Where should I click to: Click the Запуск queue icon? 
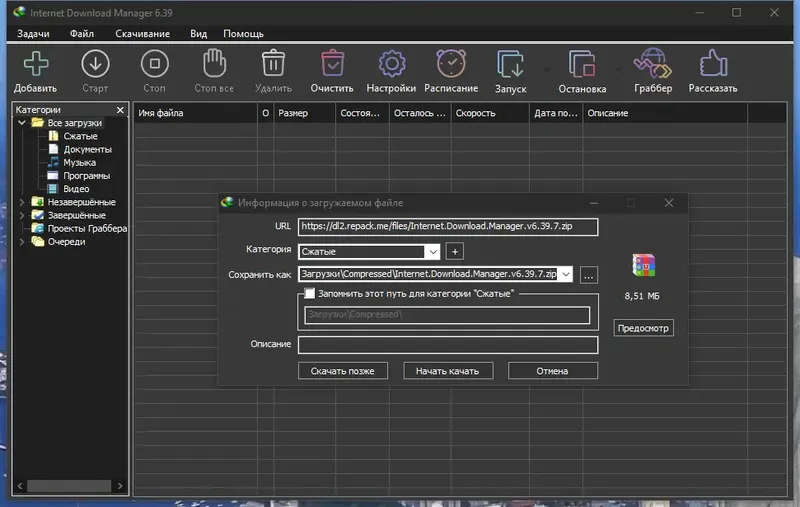(510, 64)
